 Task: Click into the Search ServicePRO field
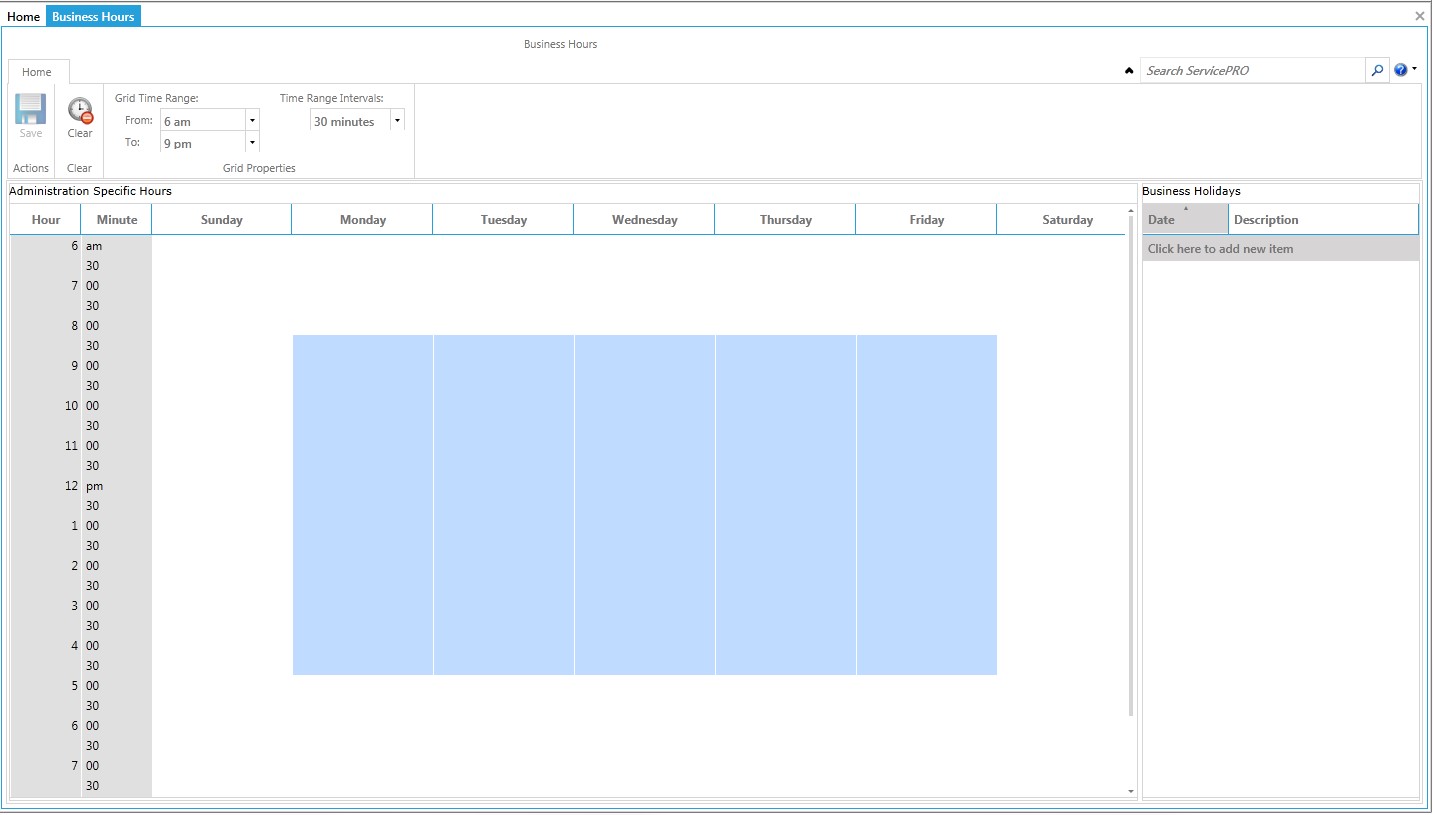point(1253,70)
